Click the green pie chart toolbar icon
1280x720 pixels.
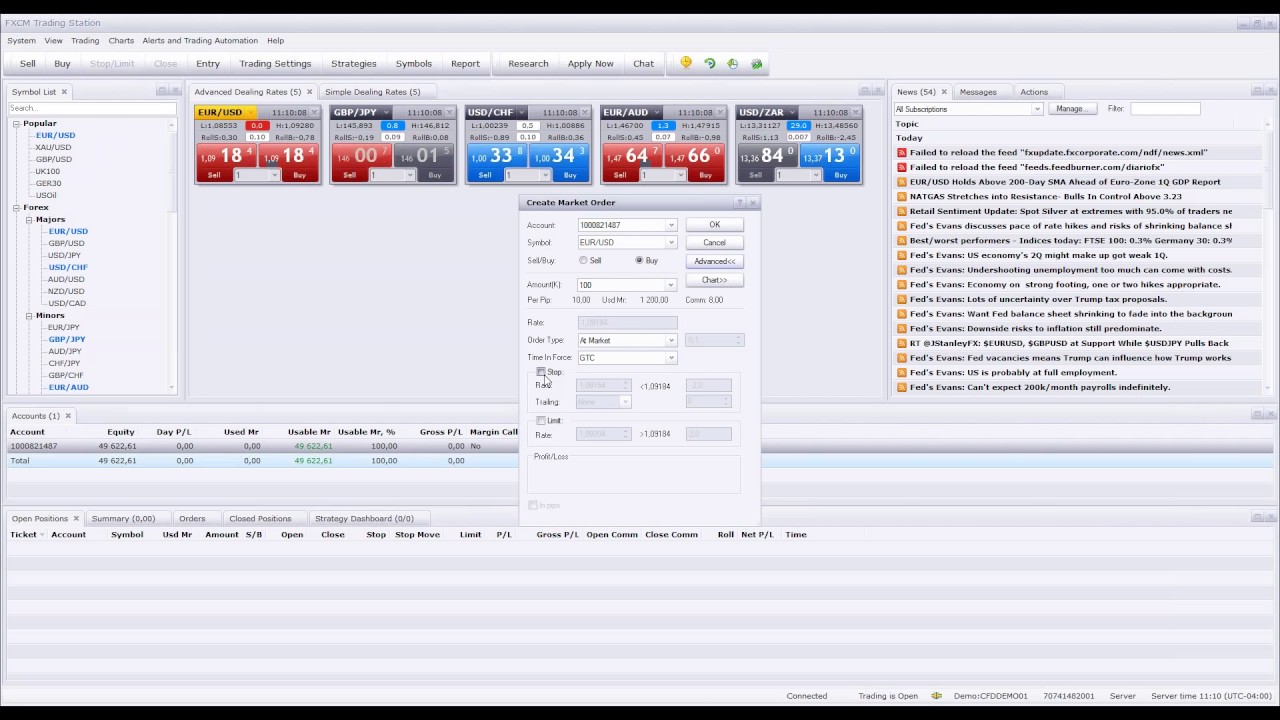pyautogui.click(x=733, y=63)
